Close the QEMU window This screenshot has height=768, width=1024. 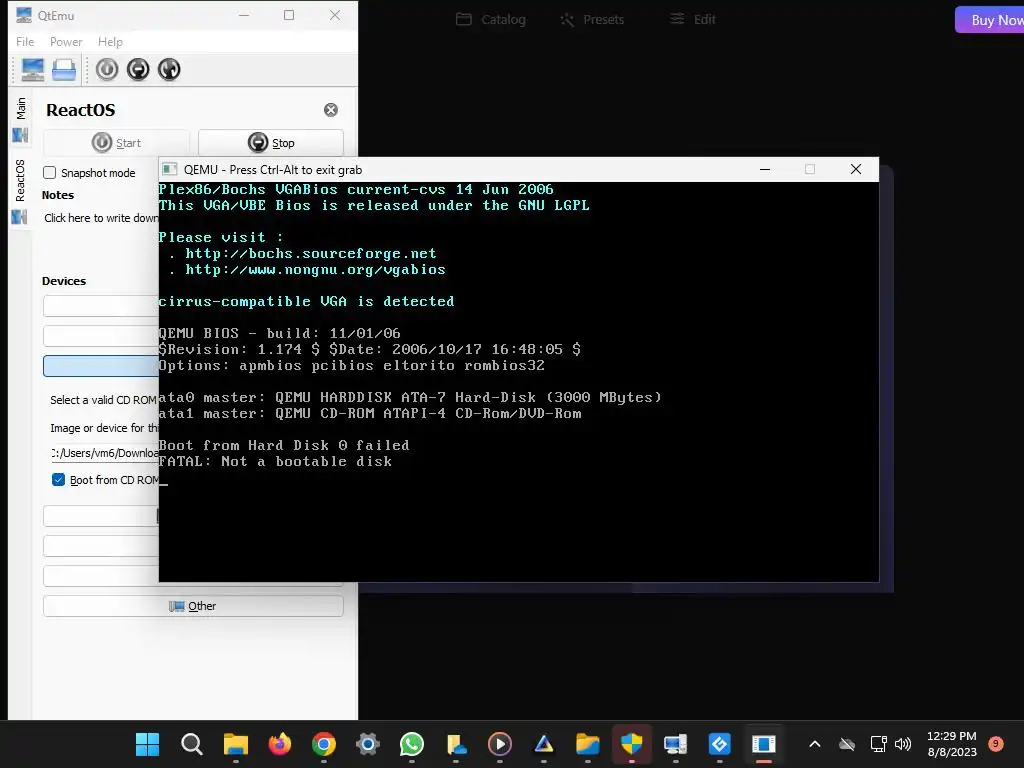pos(856,169)
